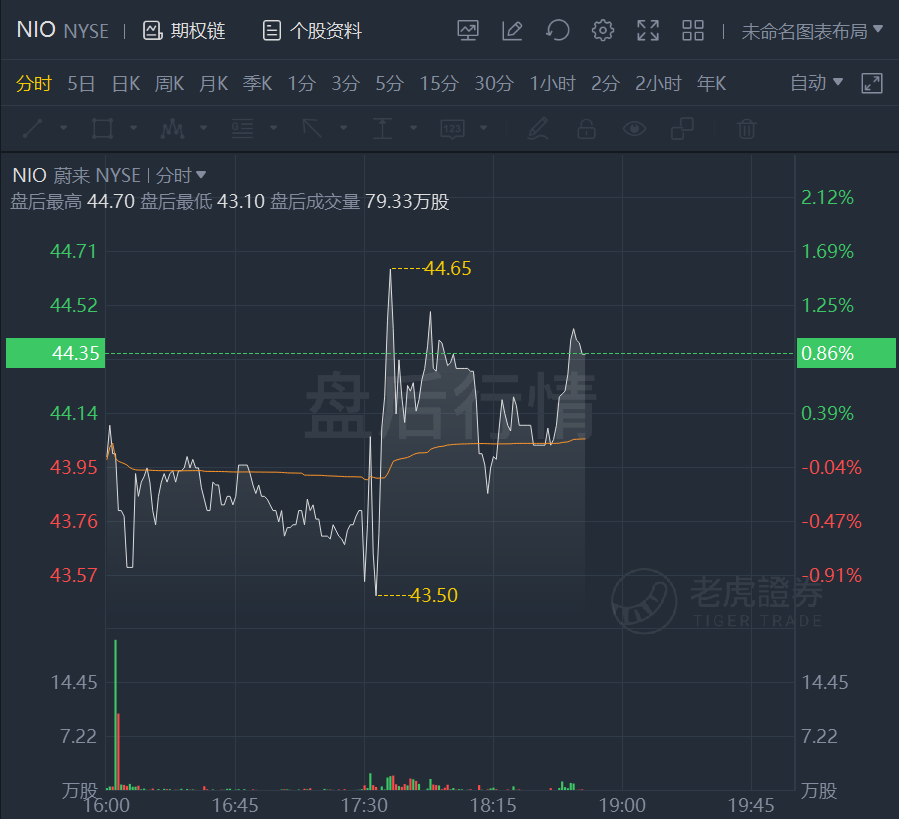Screen dimensions: 899x819
Task: Expand the measure tool options arrow
Action: click(x=413, y=128)
